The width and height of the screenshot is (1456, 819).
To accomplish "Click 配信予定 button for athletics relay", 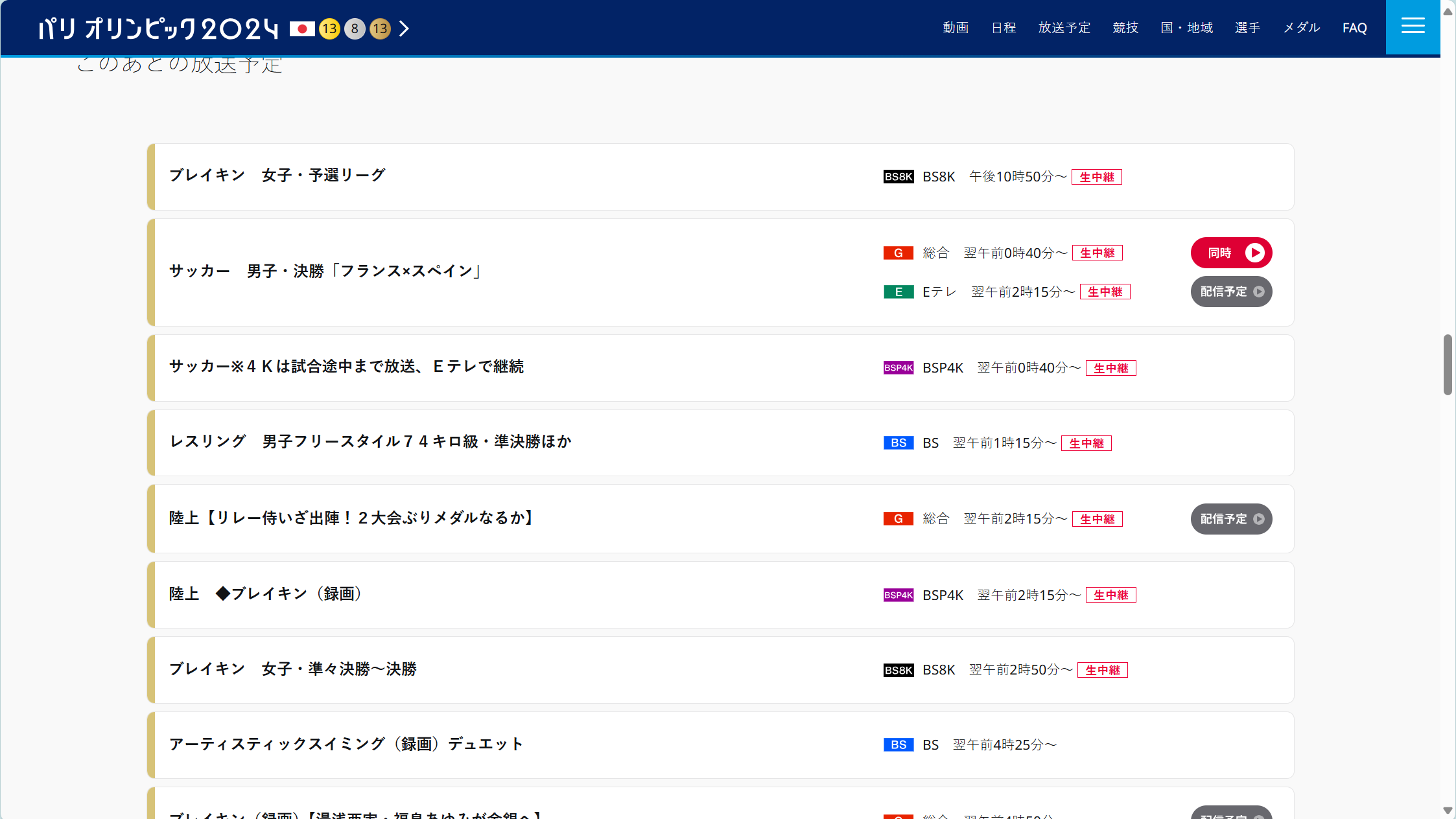I will (x=1231, y=519).
